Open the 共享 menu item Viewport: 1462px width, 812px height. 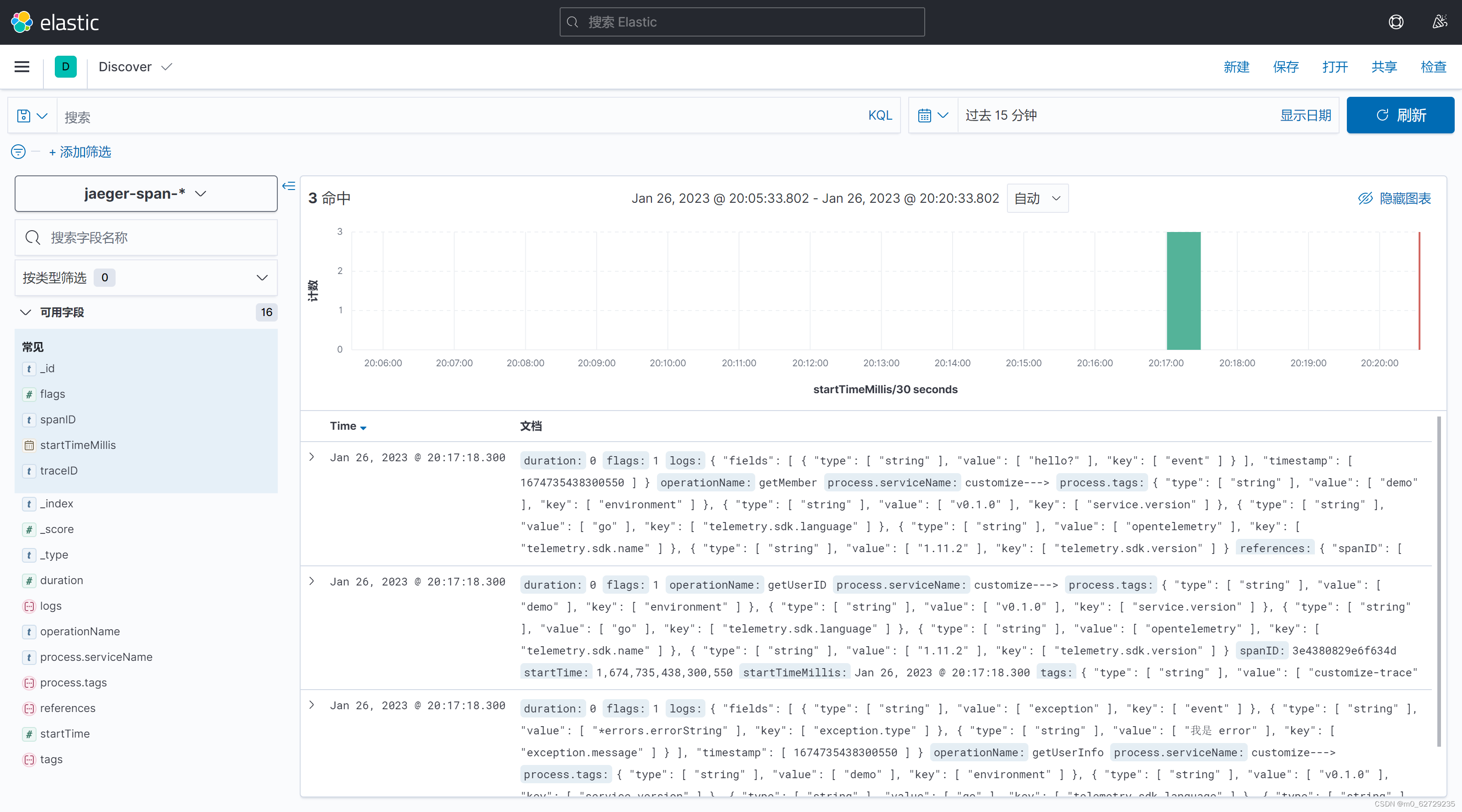tap(1384, 67)
